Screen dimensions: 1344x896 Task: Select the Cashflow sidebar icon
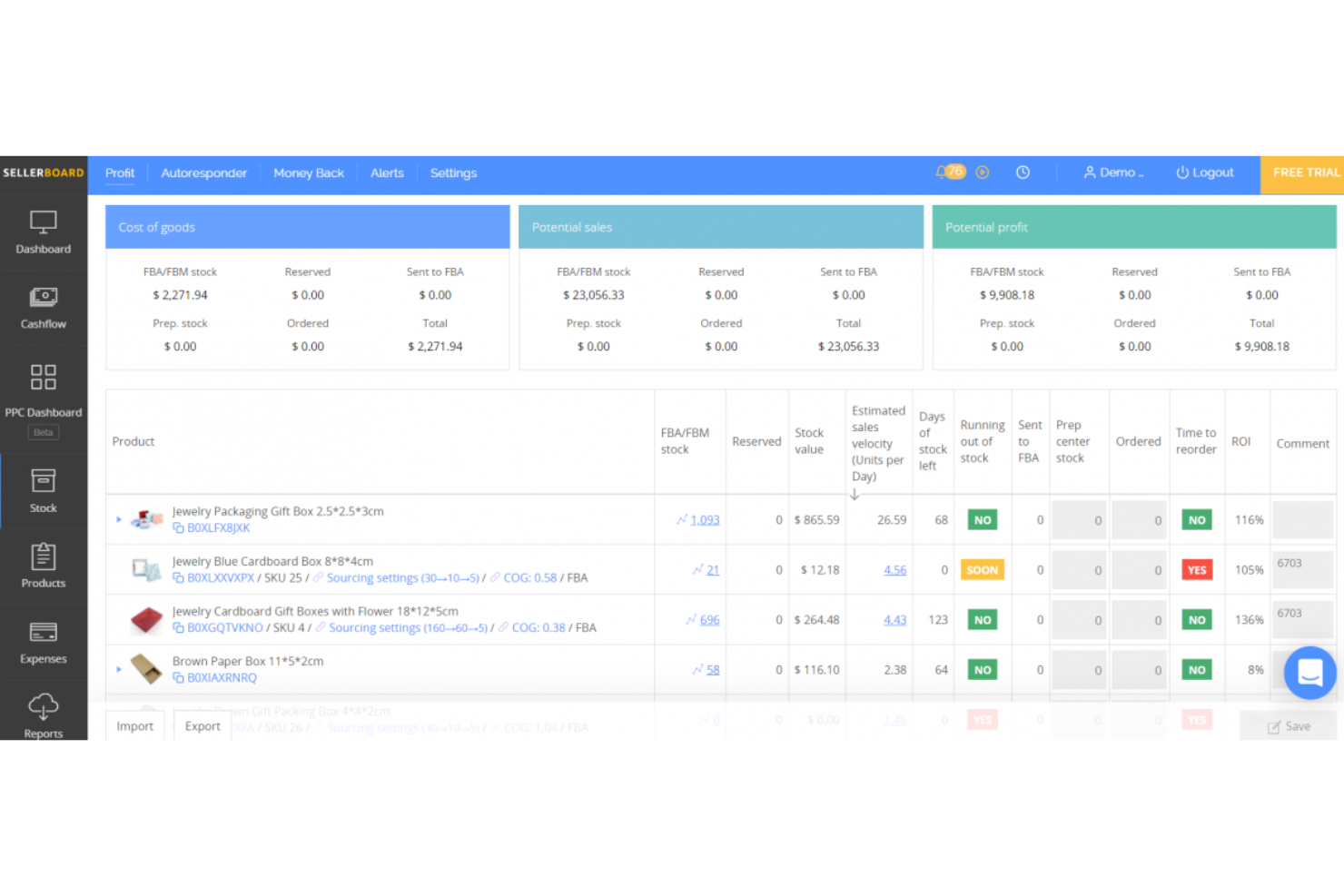pyautogui.click(x=43, y=307)
